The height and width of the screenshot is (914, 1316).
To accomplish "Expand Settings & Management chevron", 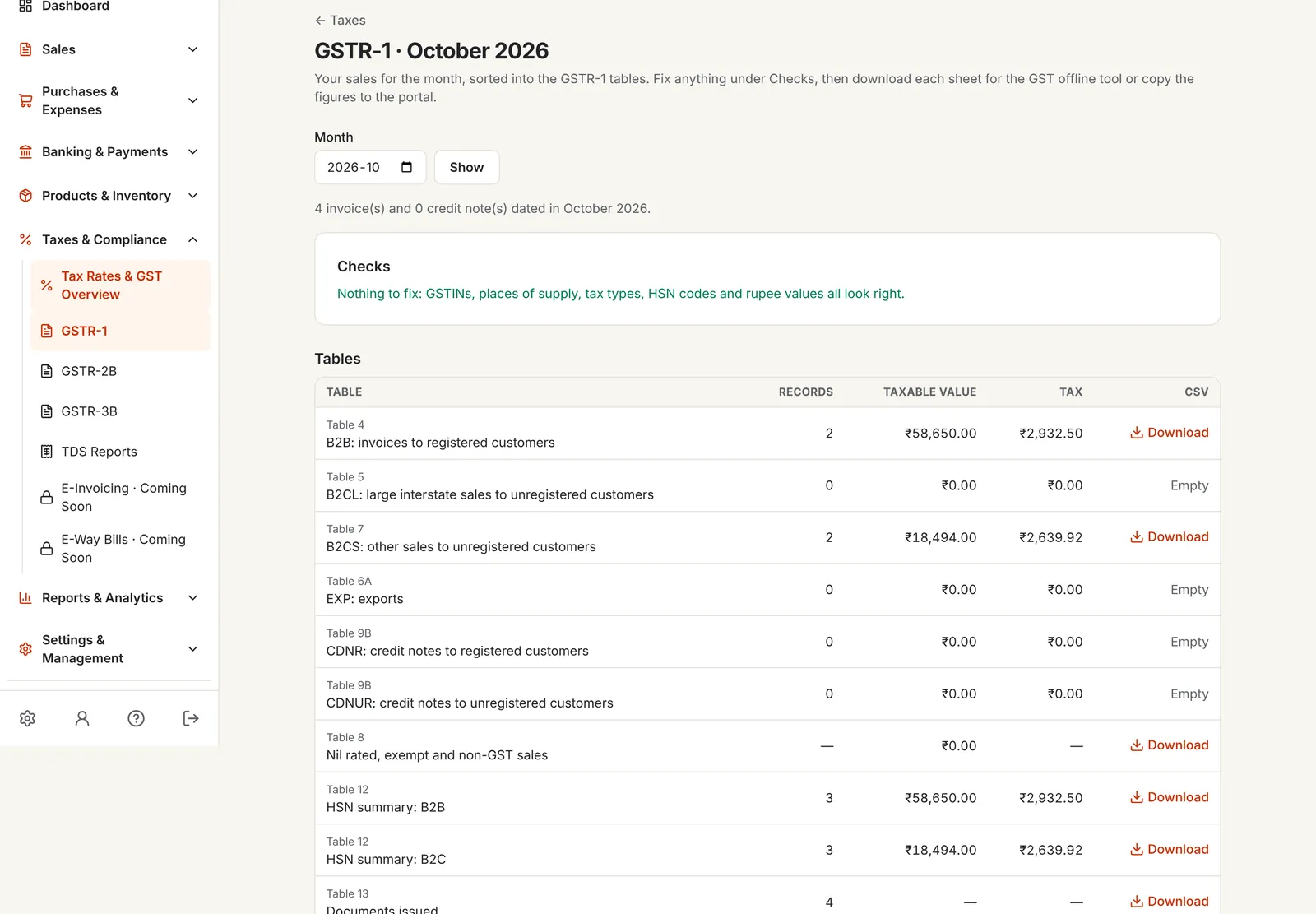I will (192, 649).
